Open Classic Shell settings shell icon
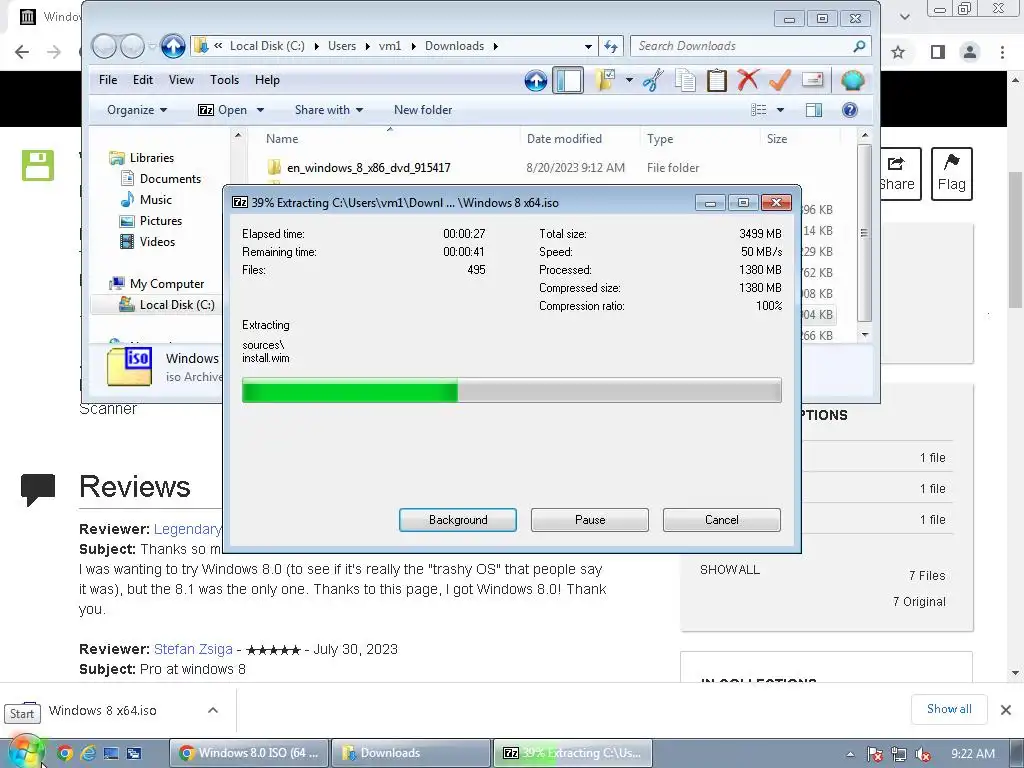 pyautogui.click(x=852, y=80)
